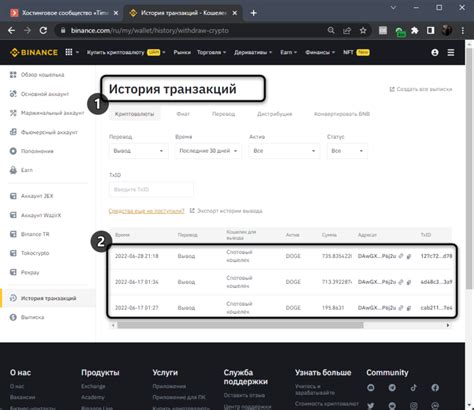Expand the Торговля header menu
Viewport: 474px width, 410px height.
click(211, 52)
